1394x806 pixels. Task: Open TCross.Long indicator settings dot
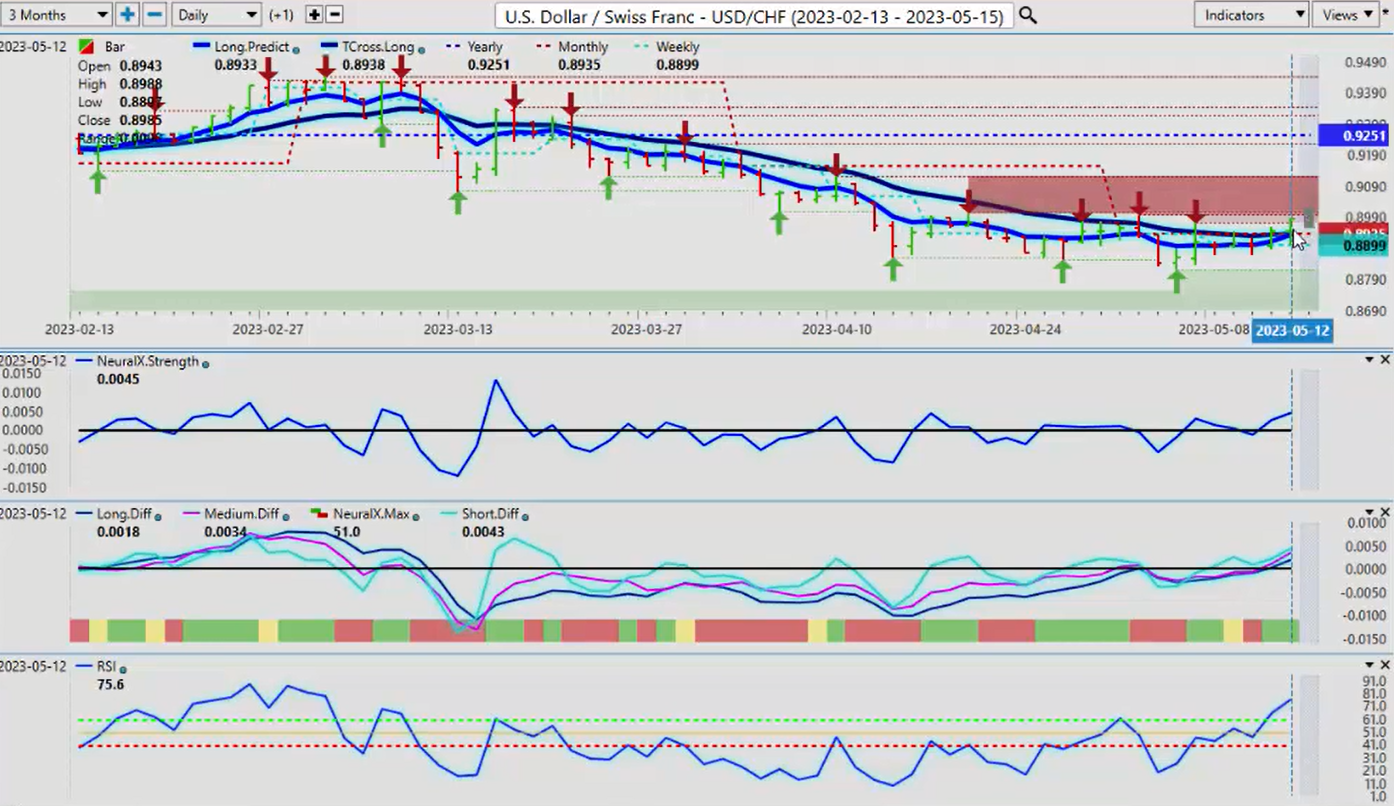(x=421, y=49)
